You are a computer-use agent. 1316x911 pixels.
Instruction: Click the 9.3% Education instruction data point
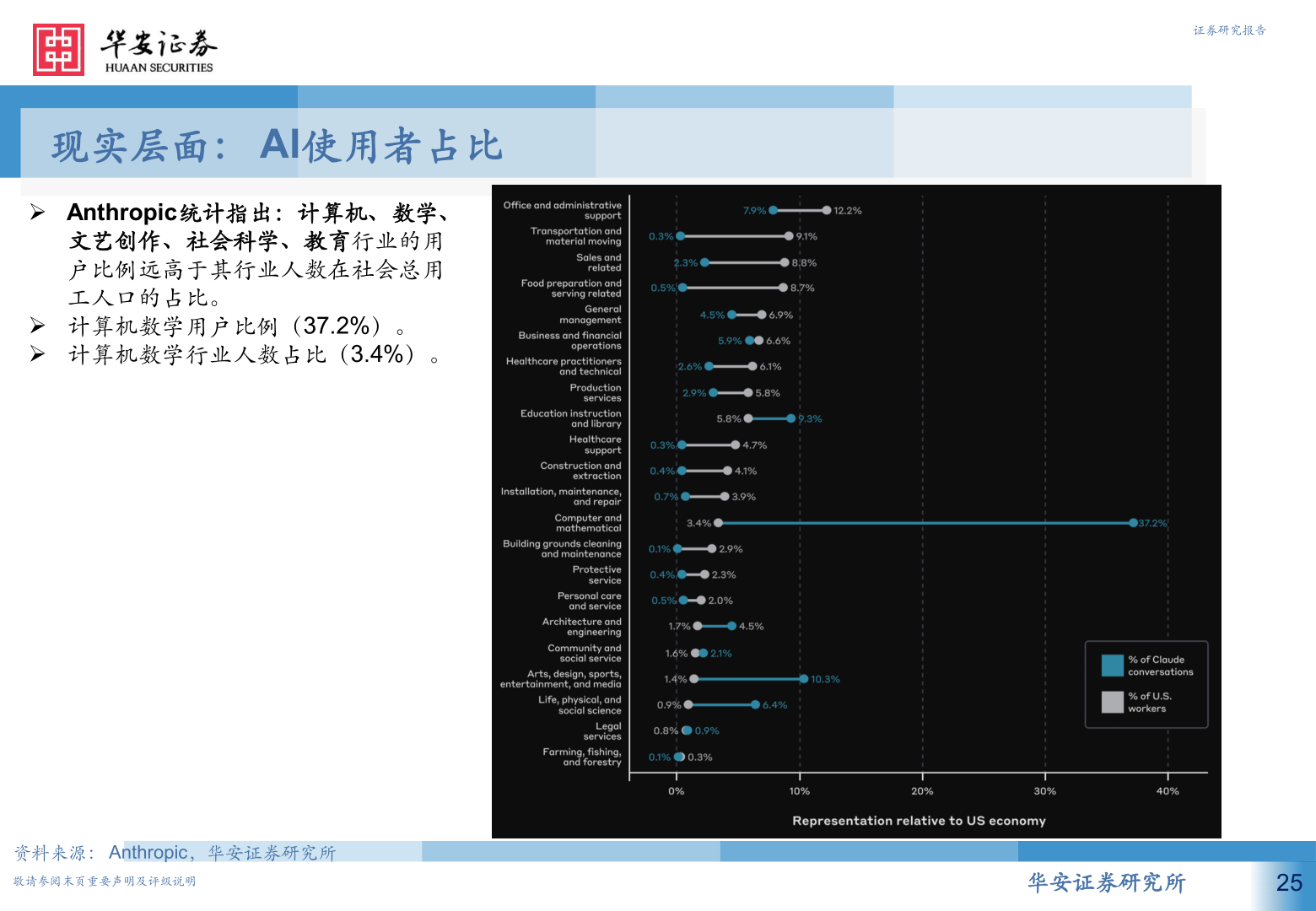790,418
